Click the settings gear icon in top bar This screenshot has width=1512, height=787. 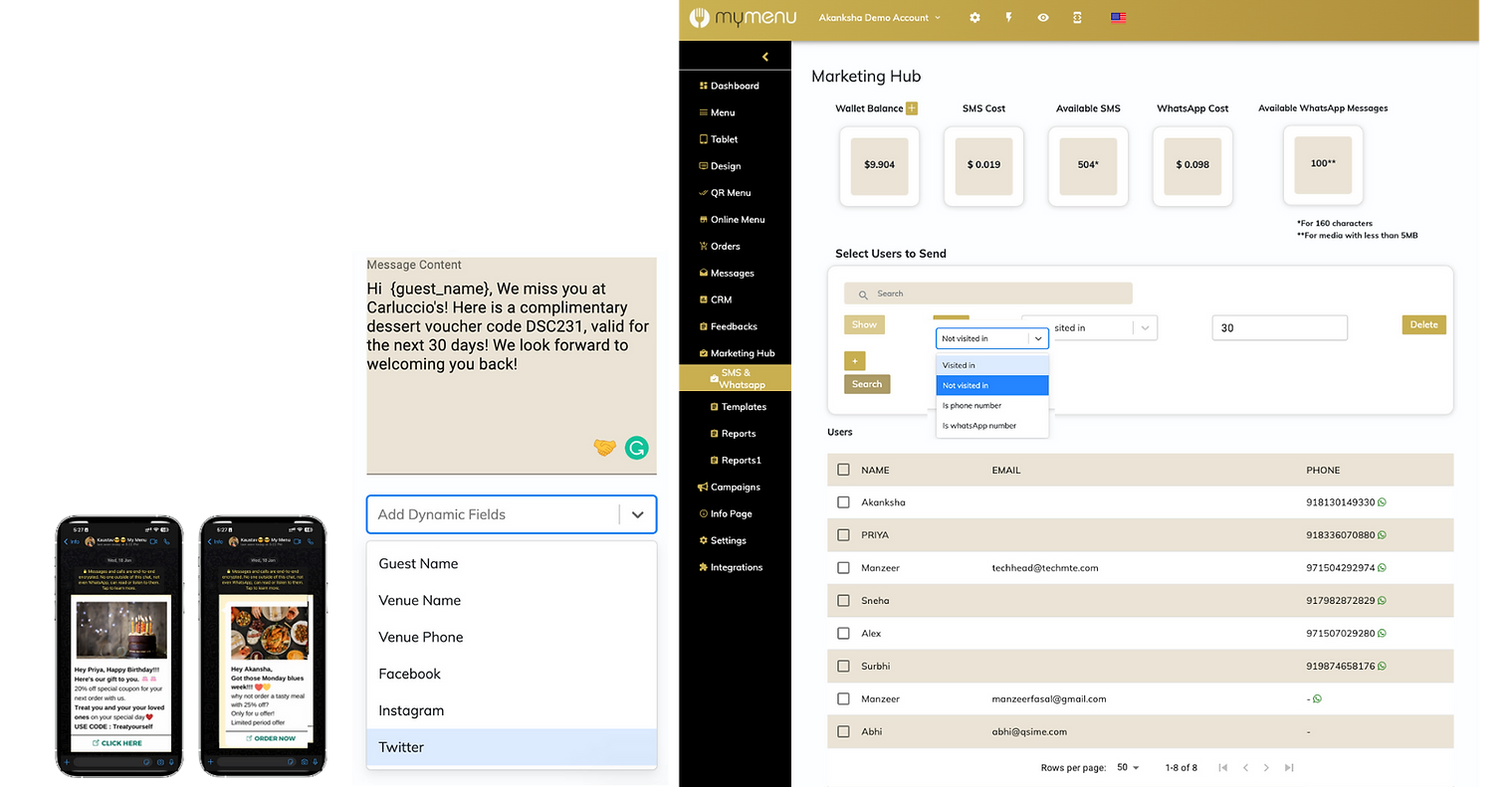click(x=974, y=18)
